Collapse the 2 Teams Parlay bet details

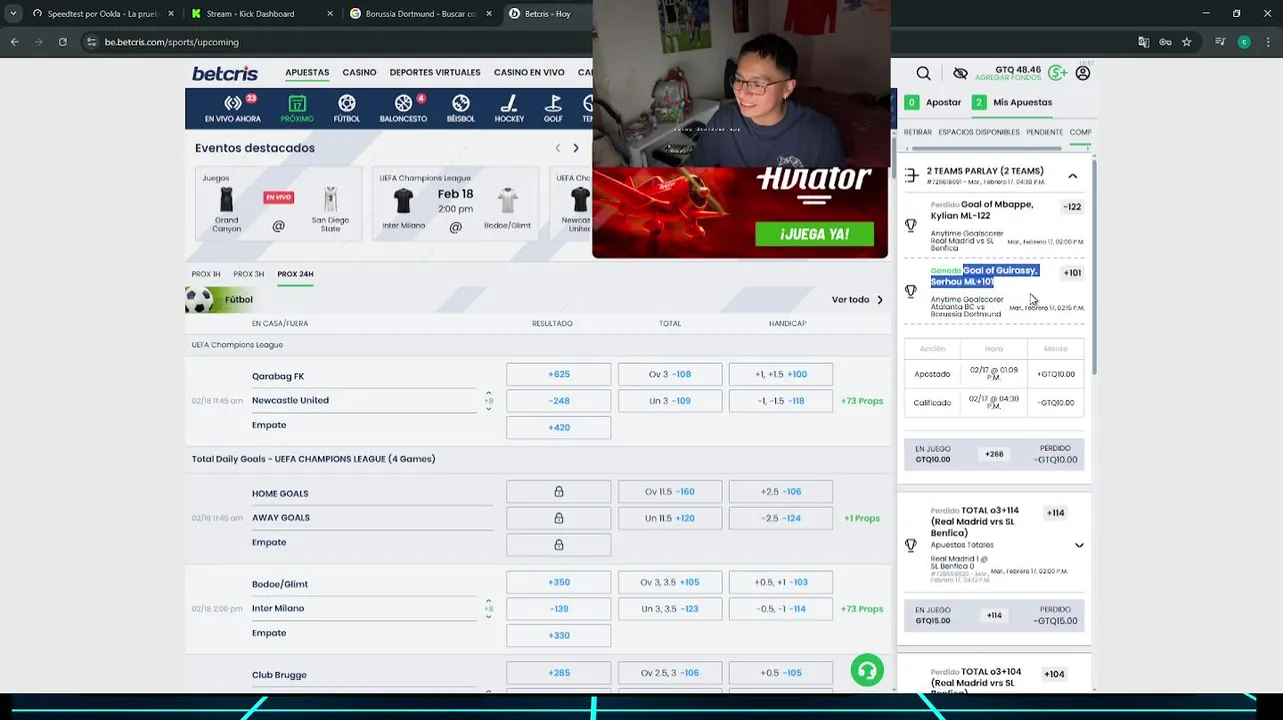pos(1073,176)
